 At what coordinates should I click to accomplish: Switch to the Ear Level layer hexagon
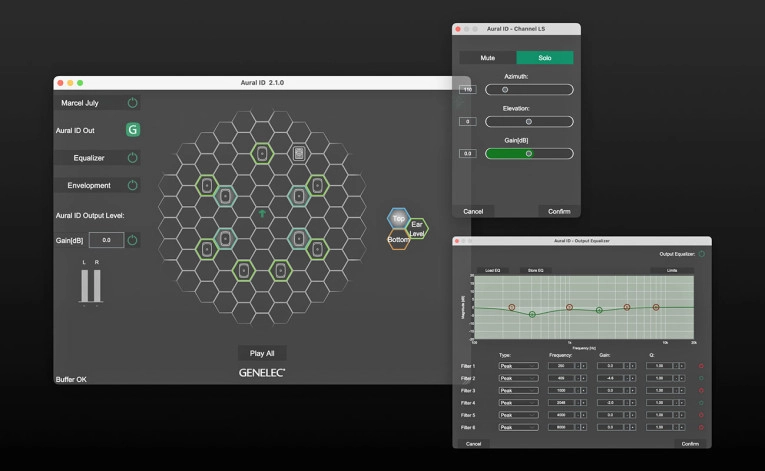417,228
